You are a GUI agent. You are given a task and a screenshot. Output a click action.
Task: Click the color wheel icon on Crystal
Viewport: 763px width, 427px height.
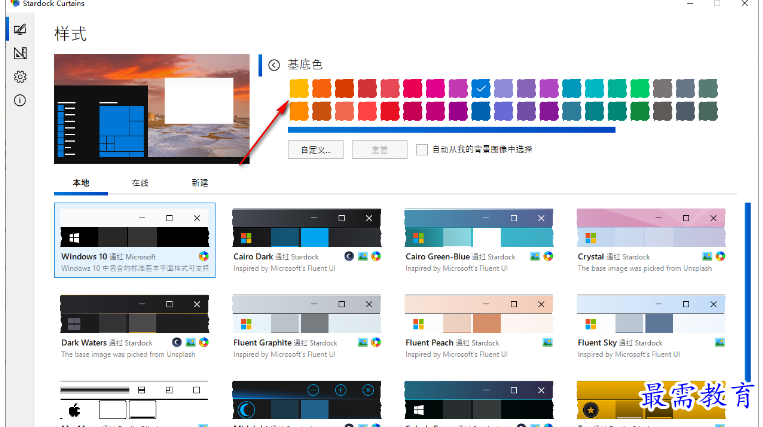[x=720, y=256]
